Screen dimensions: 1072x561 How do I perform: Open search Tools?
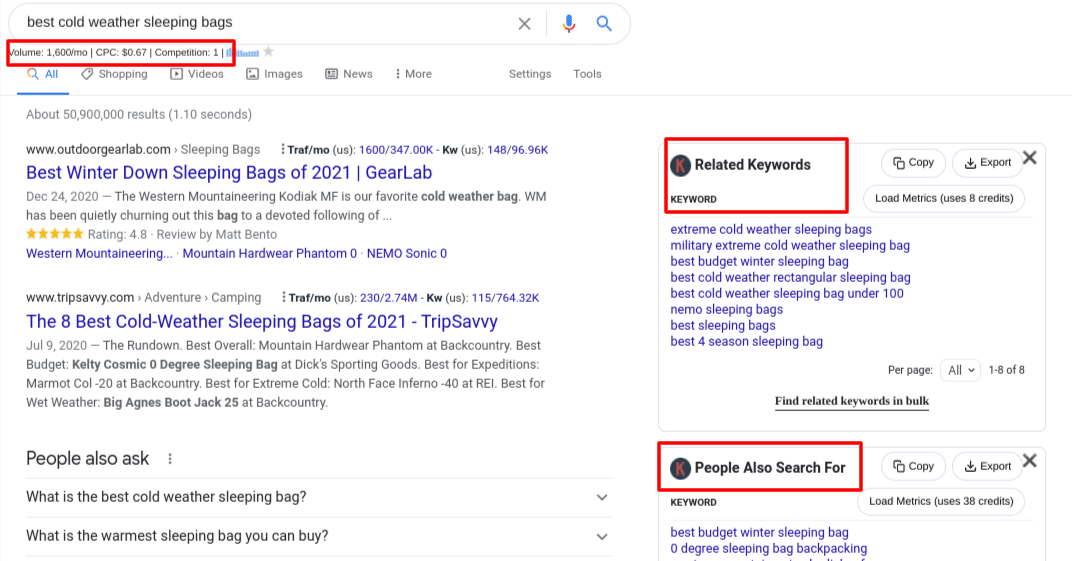coord(587,74)
